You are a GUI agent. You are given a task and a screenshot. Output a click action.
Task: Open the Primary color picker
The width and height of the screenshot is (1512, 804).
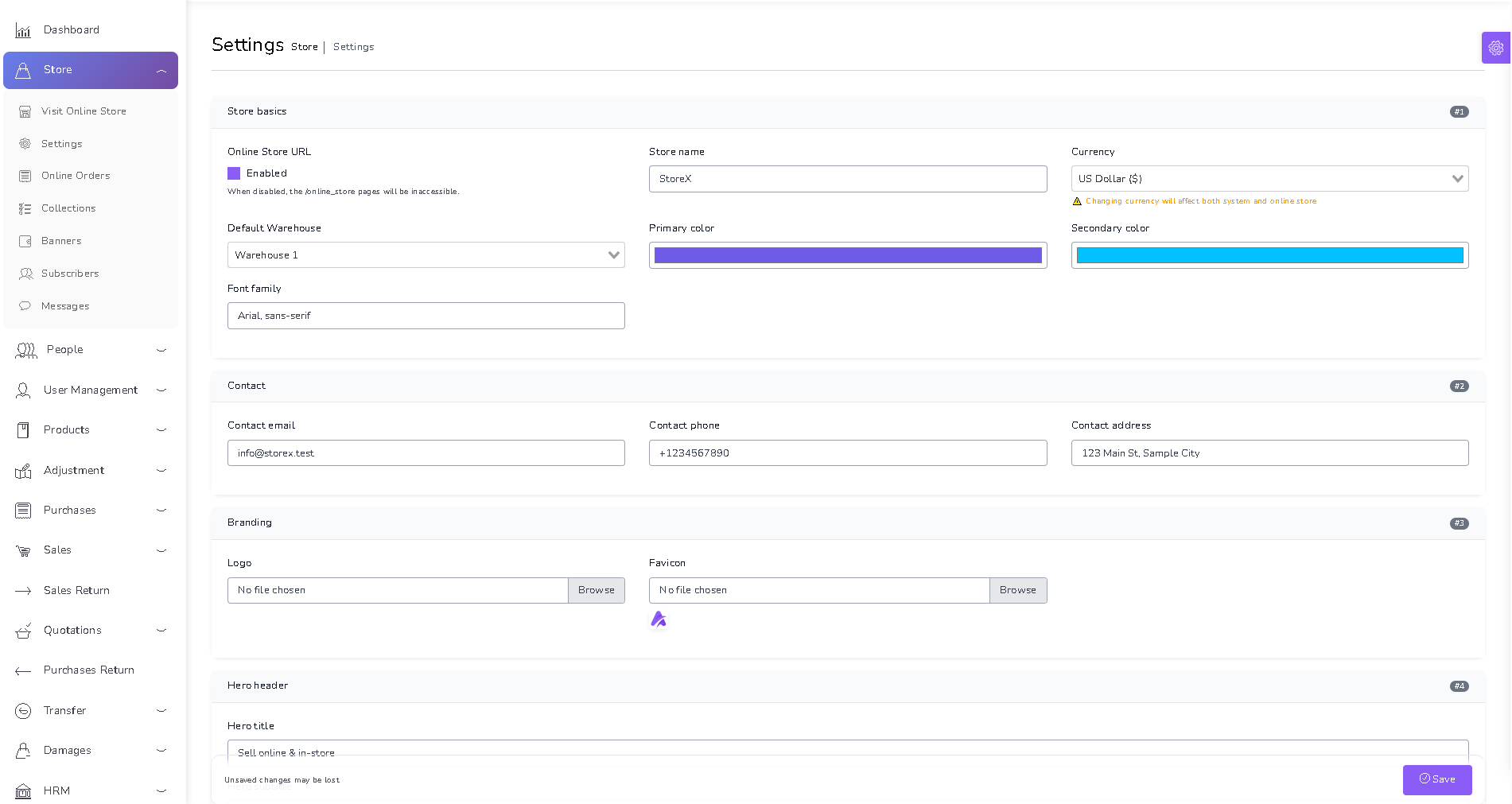click(848, 255)
